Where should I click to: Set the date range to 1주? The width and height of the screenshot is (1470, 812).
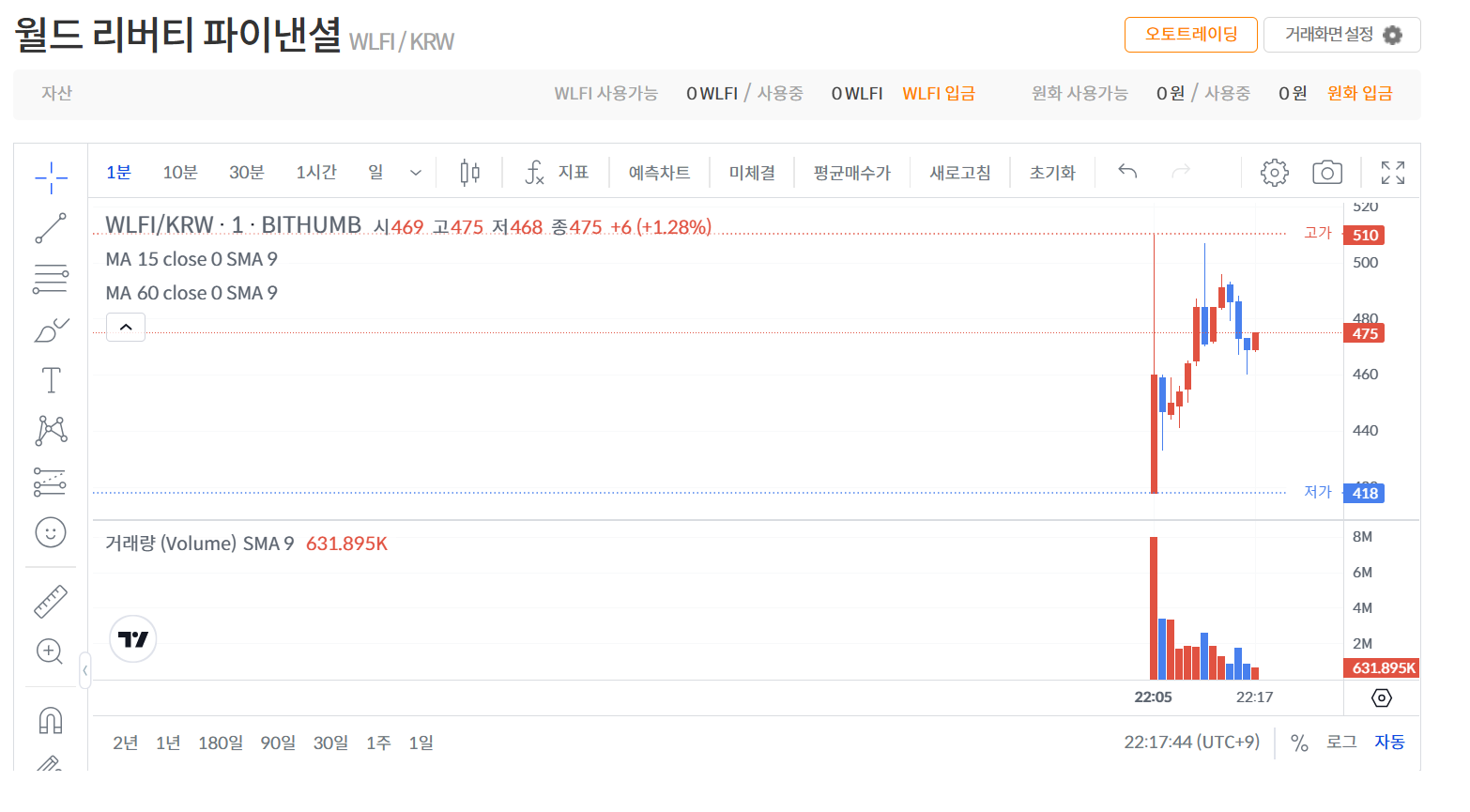pos(378,743)
